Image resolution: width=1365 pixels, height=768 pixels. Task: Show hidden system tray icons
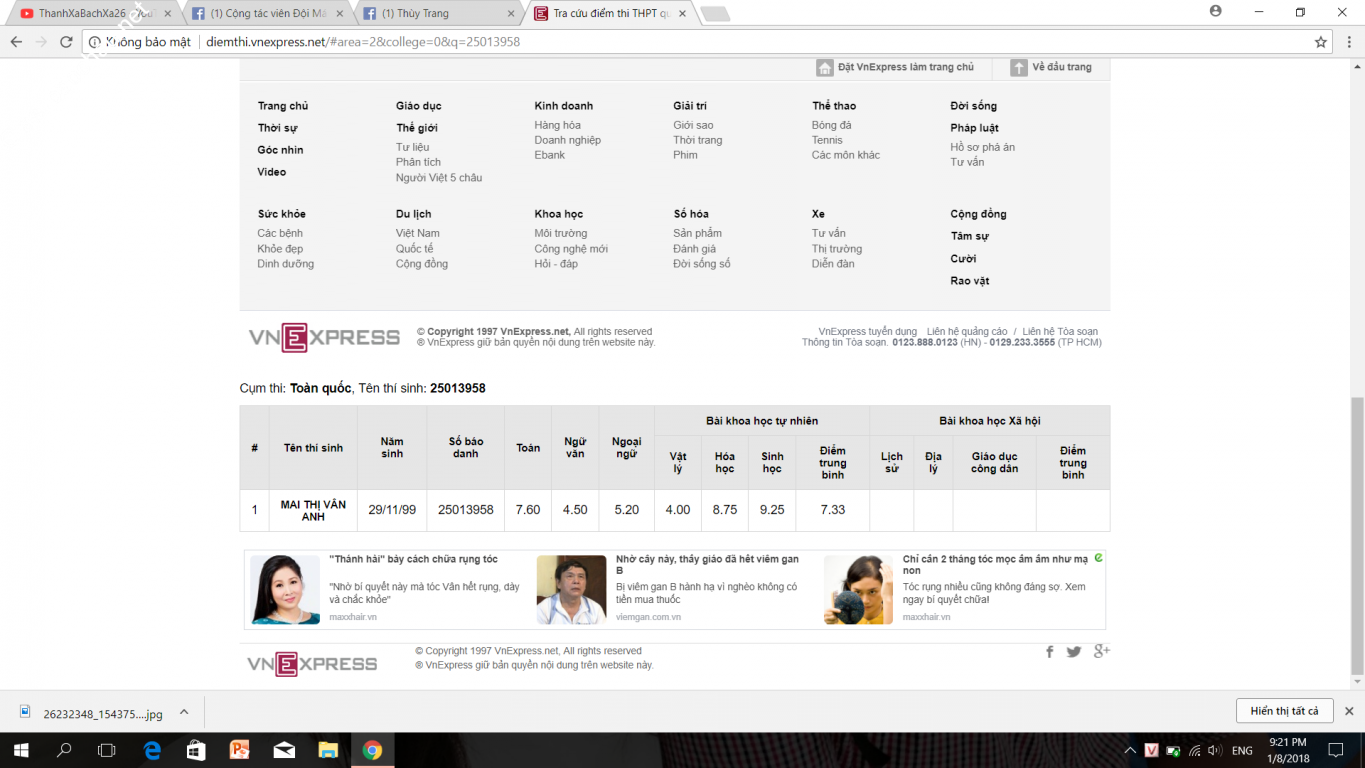click(x=1130, y=750)
